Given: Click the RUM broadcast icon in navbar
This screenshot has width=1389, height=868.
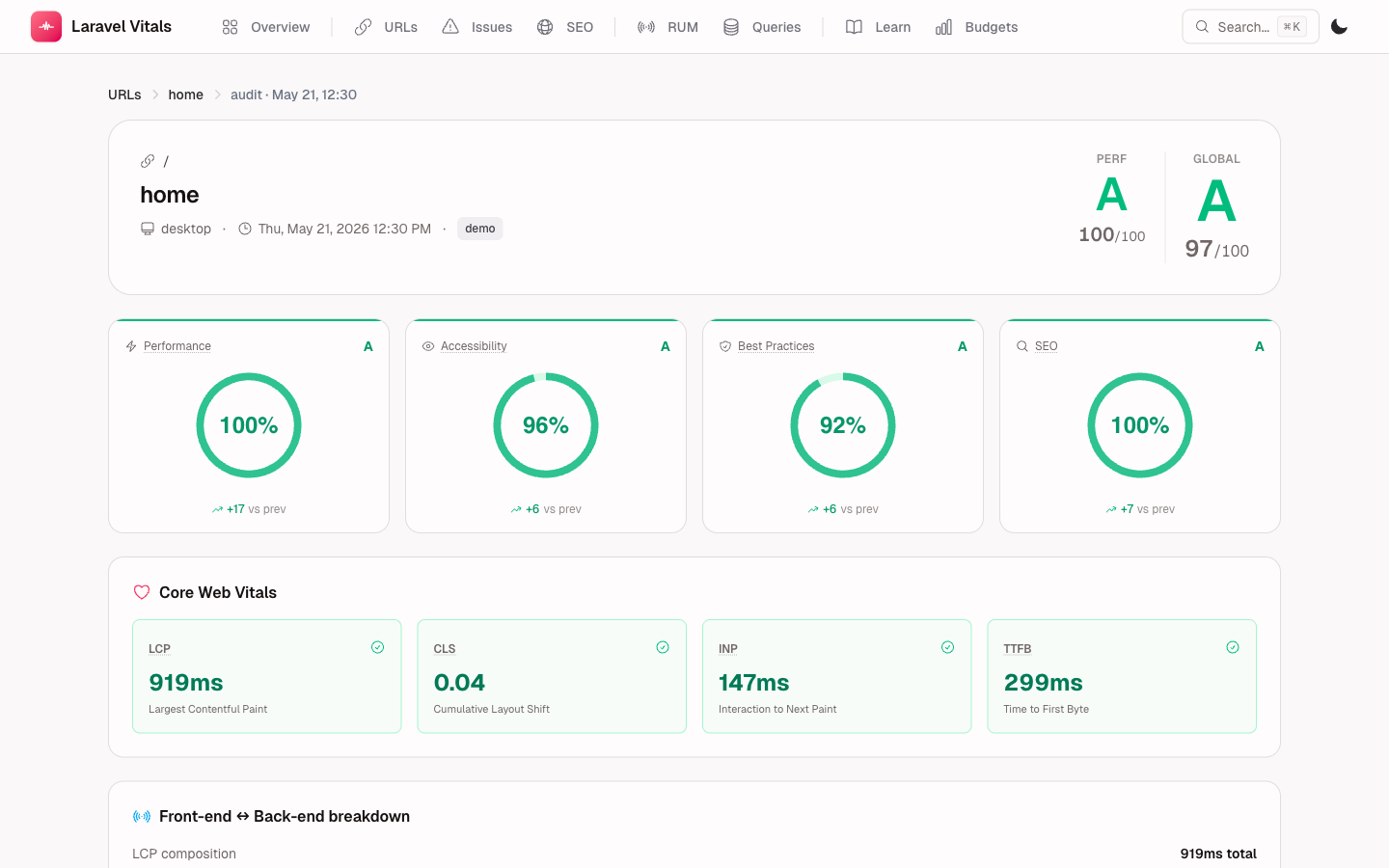Looking at the screenshot, I should click(646, 27).
